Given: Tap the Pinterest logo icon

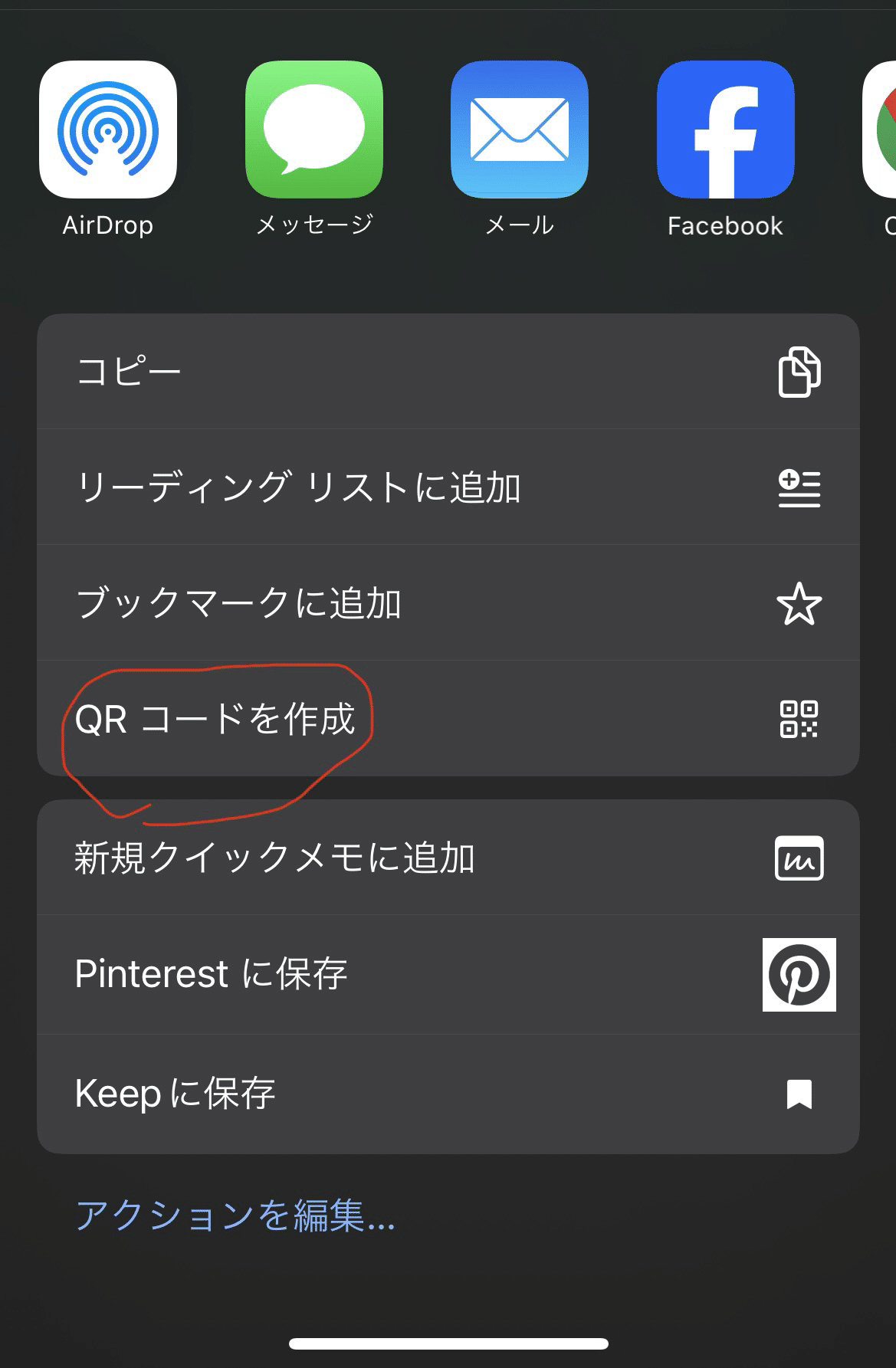Looking at the screenshot, I should (x=799, y=975).
